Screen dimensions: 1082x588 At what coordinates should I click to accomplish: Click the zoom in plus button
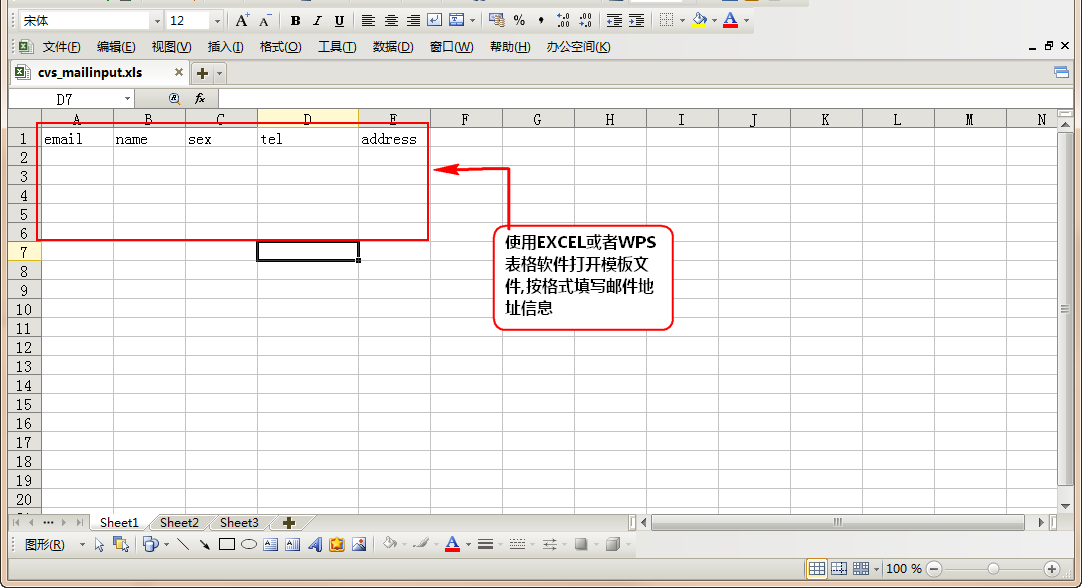click(1051, 569)
